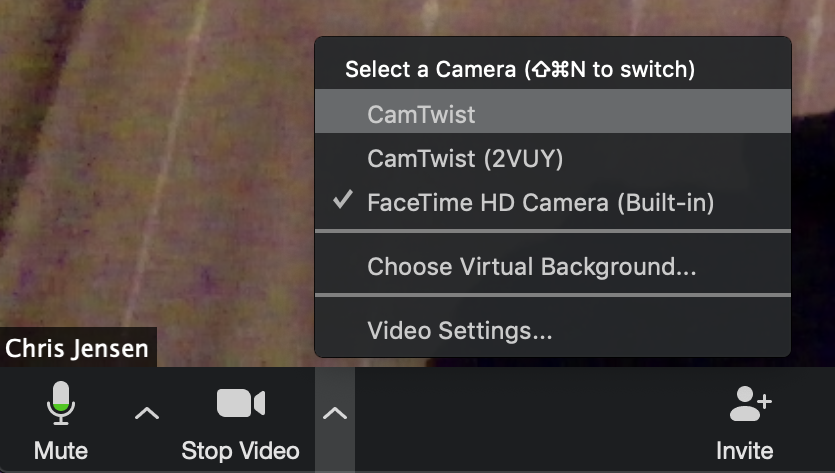Image resolution: width=835 pixels, height=473 pixels.
Task: Open Choose Virtual Background option
Action: (x=553, y=266)
